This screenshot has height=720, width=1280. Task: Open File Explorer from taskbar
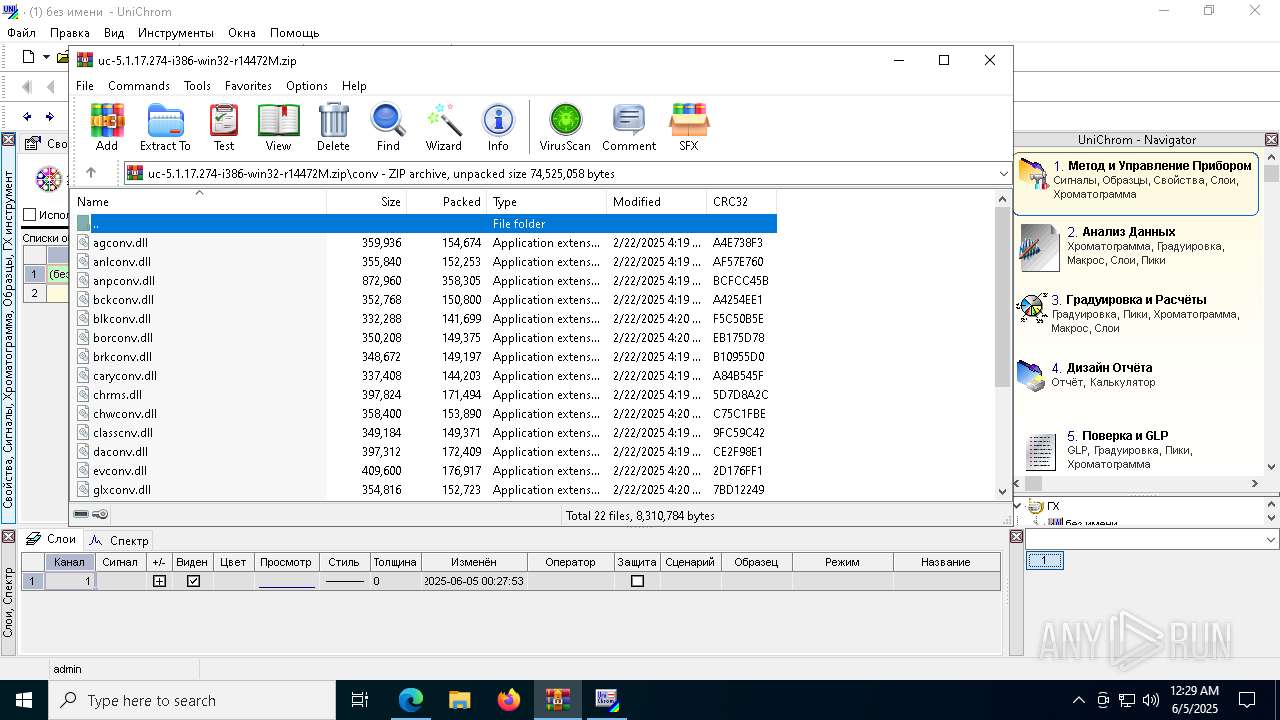(460, 700)
